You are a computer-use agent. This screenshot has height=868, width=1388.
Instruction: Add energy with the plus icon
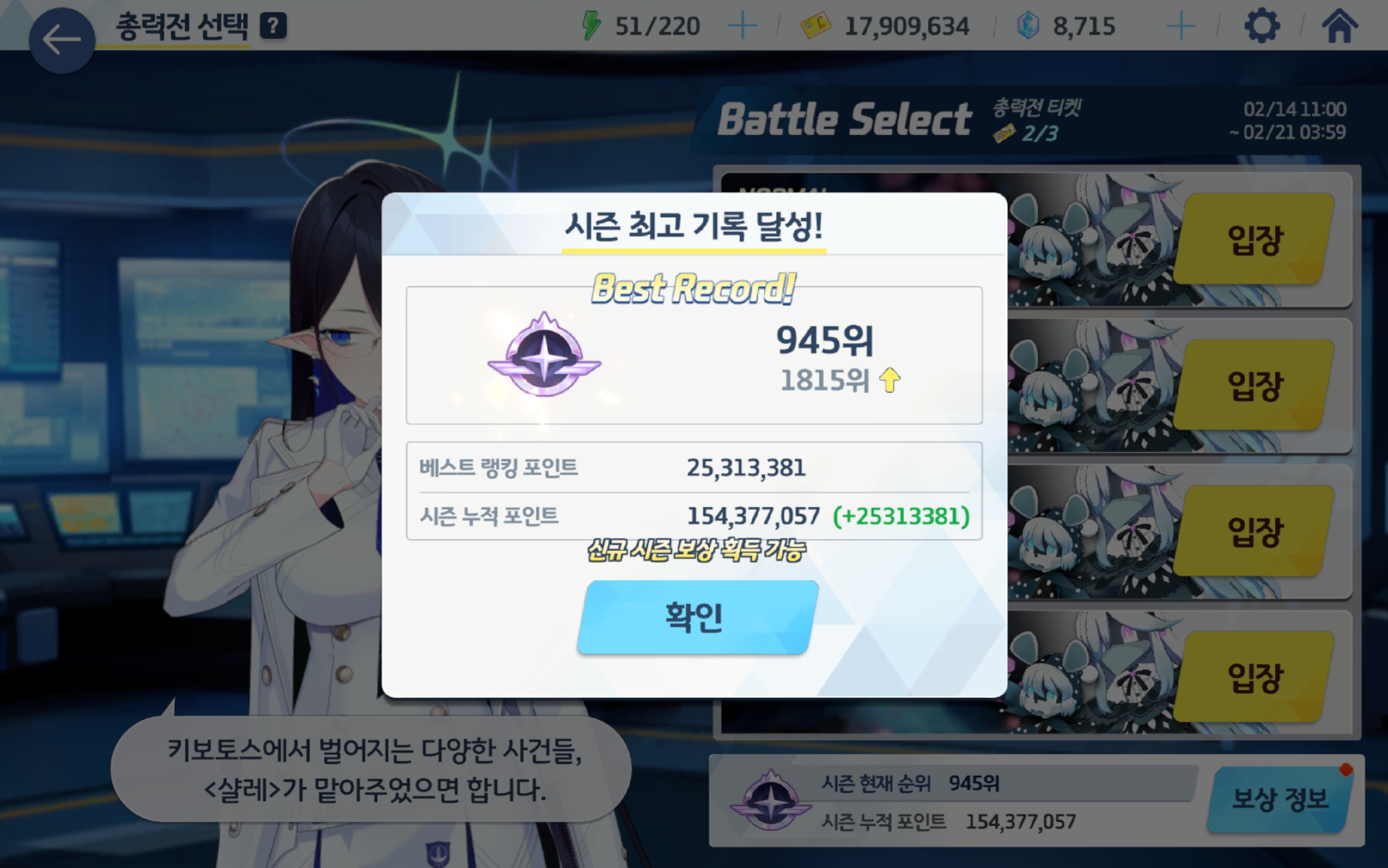(742, 26)
